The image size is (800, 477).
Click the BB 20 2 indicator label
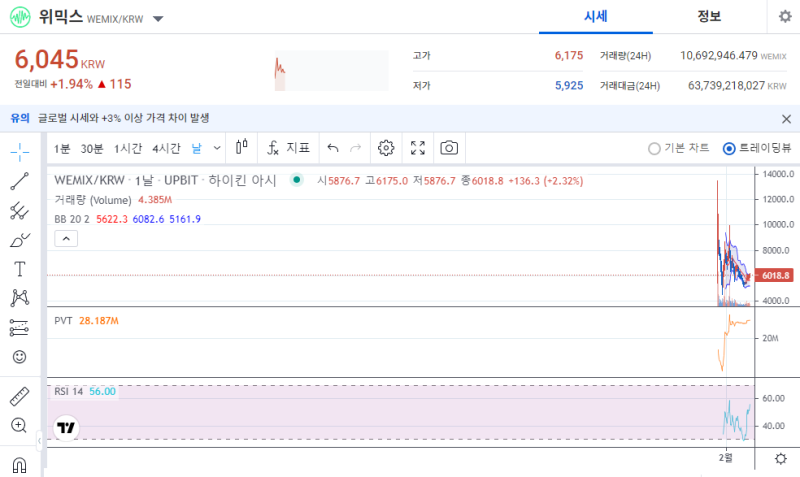point(72,219)
